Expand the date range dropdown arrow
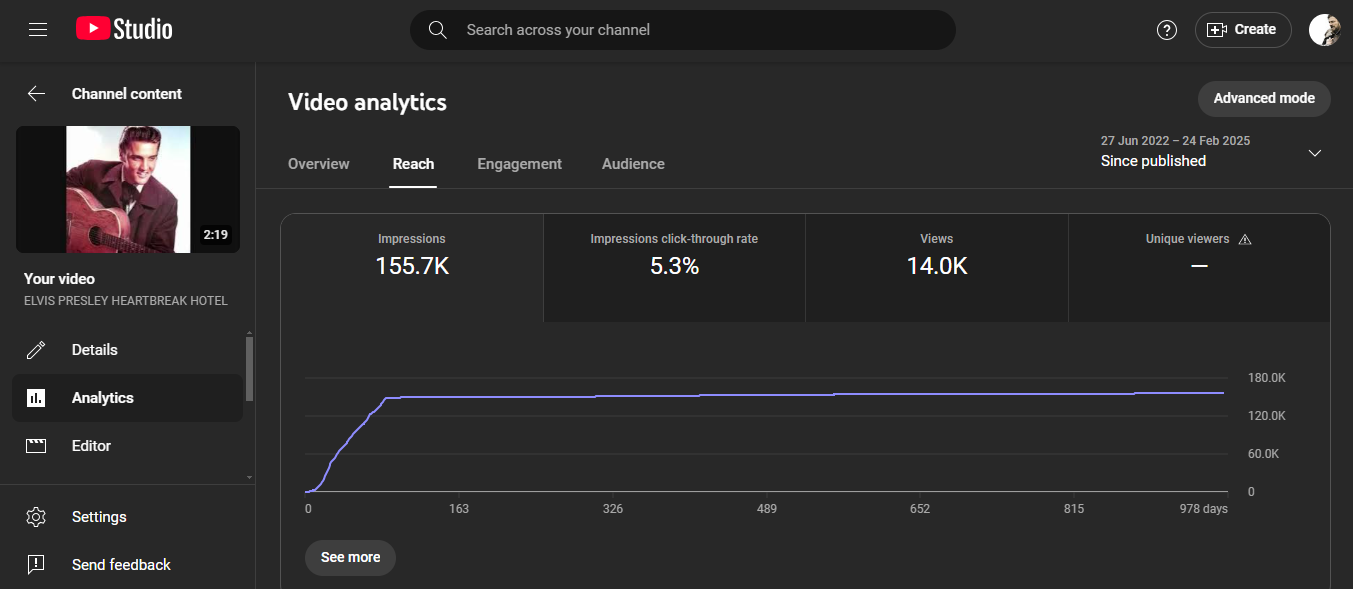1353x589 pixels. click(1315, 153)
